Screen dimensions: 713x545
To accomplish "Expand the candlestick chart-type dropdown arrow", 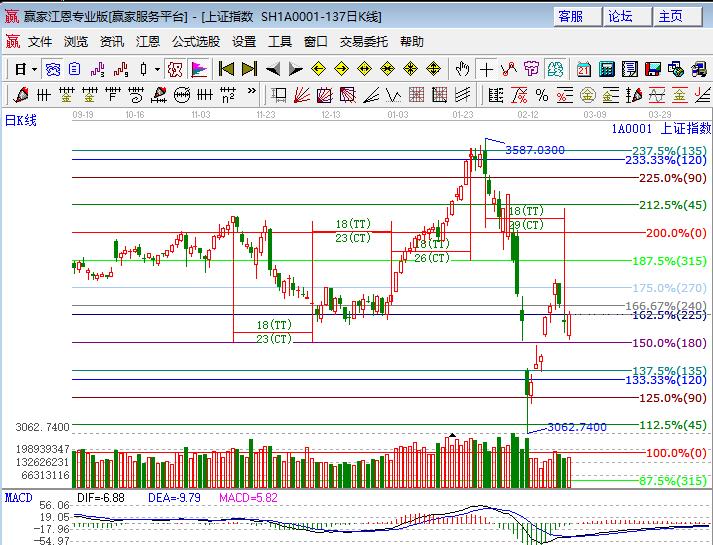I will point(157,69).
